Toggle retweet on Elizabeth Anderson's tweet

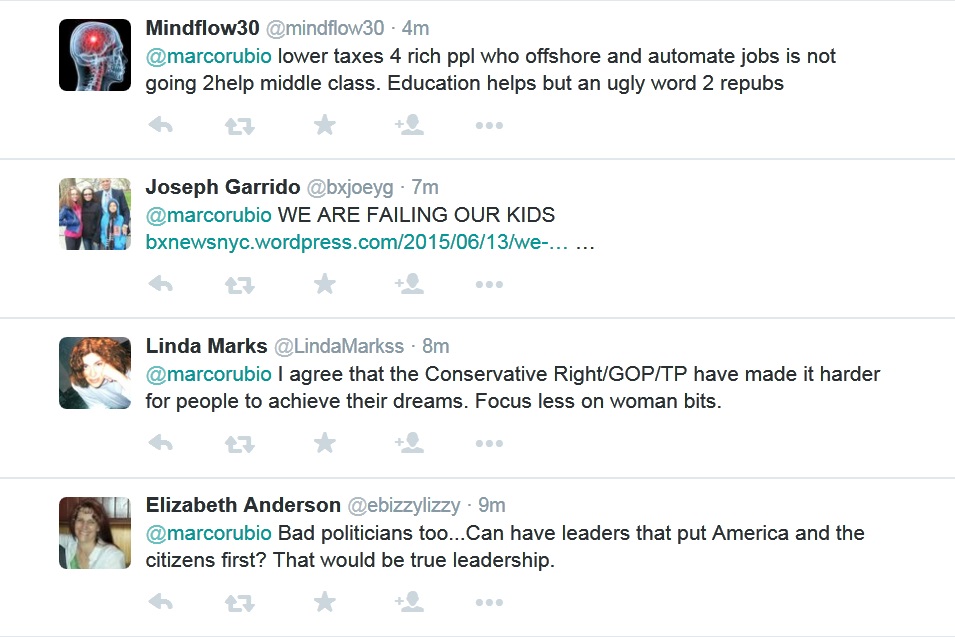[239, 603]
